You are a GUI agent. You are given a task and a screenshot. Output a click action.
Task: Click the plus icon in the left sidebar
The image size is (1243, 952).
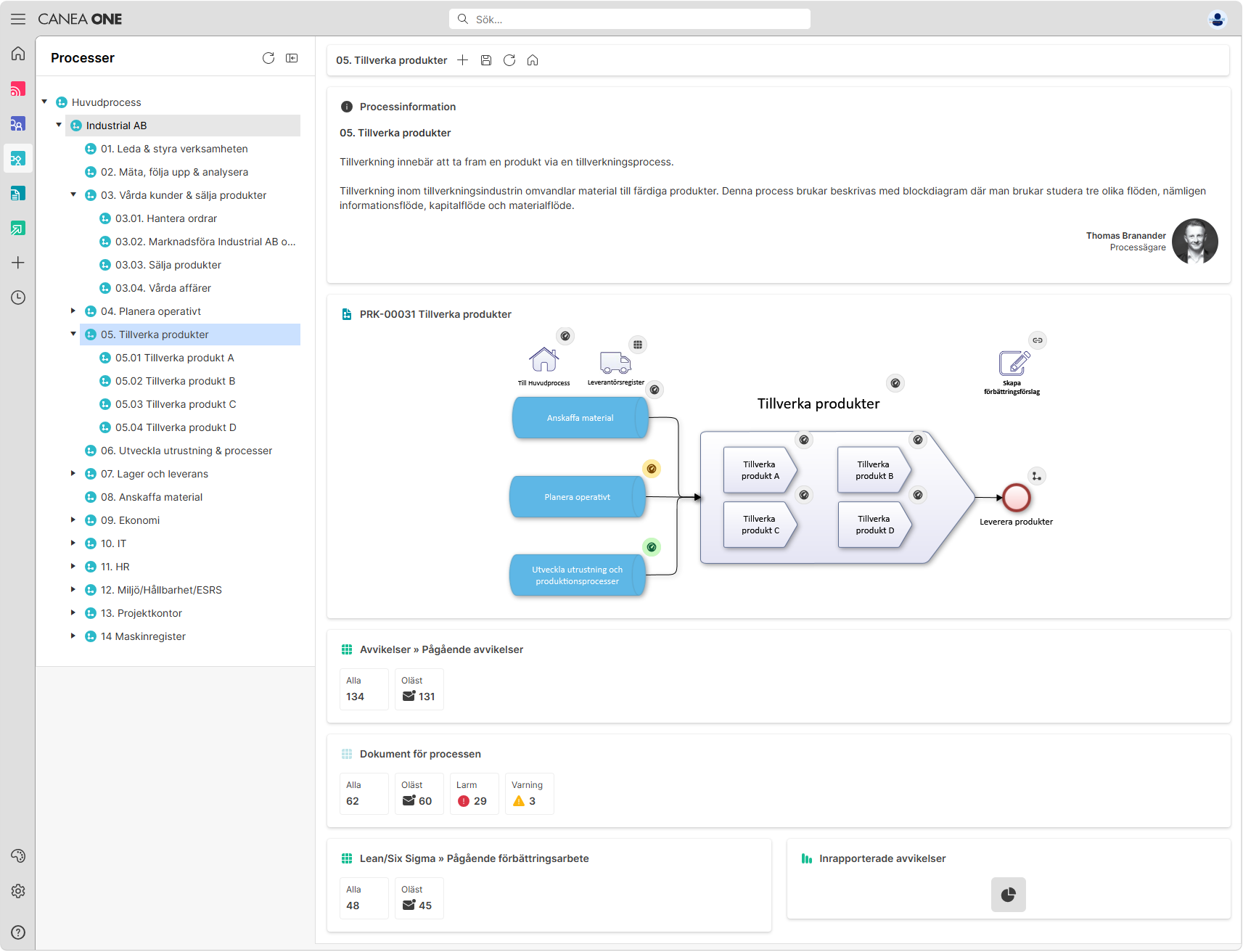tap(18, 263)
